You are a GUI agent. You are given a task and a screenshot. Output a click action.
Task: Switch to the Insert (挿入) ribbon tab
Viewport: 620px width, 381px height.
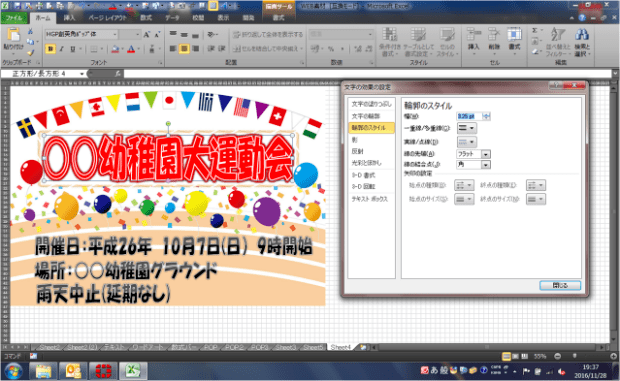pyautogui.click(x=69, y=18)
